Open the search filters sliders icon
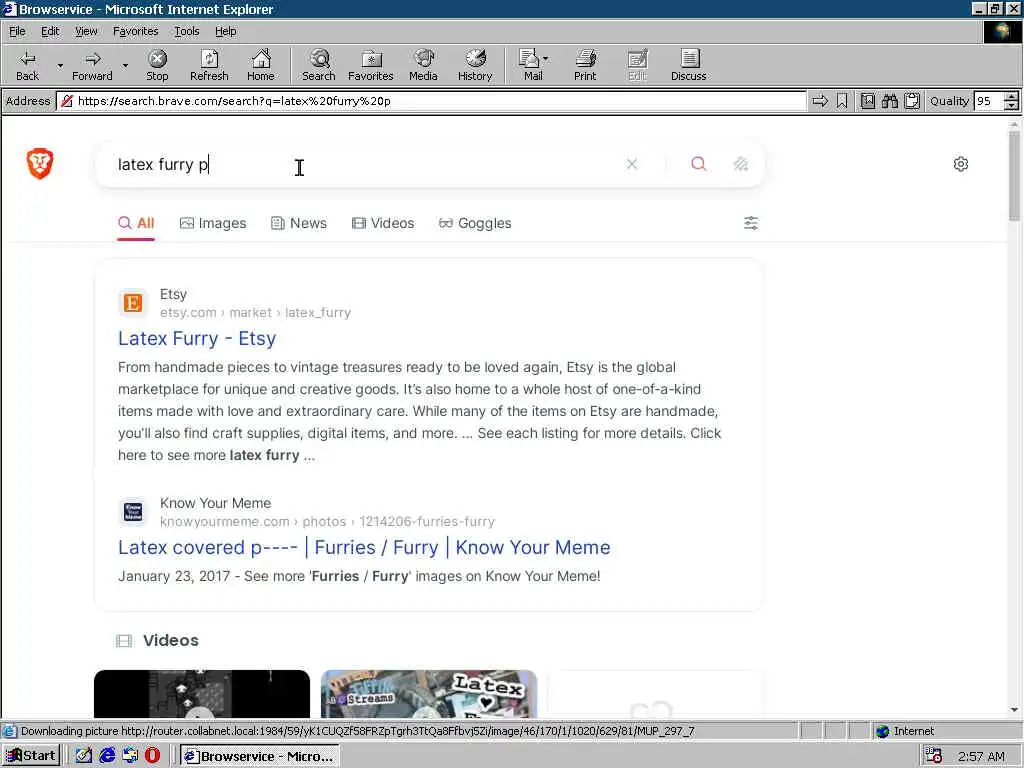Image resolution: width=1024 pixels, height=768 pixels. [x=751, y=223]
